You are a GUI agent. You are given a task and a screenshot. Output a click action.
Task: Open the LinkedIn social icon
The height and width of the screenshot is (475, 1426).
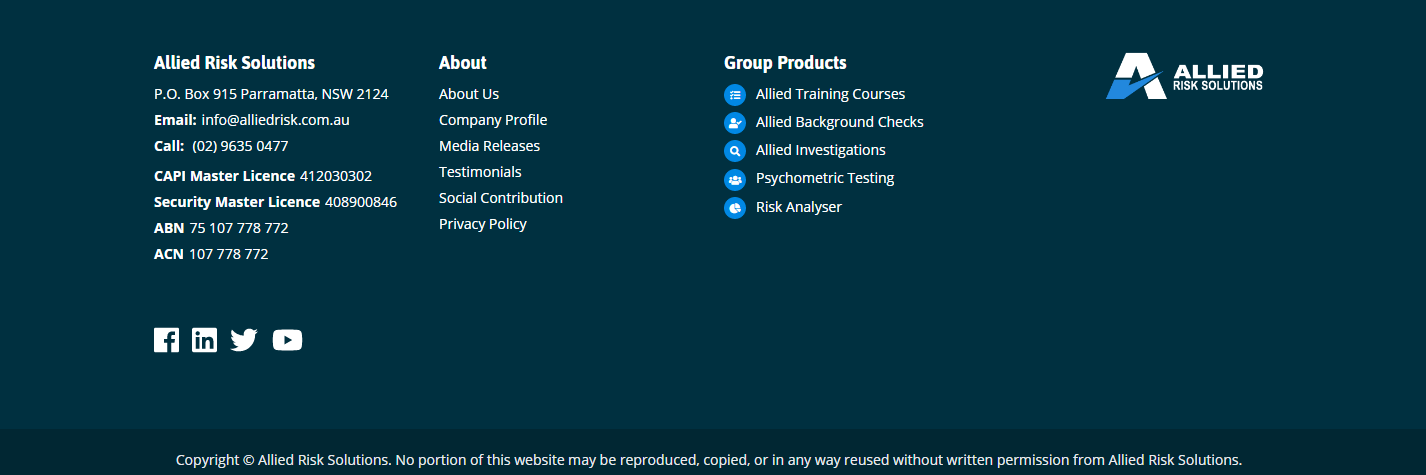coord(204,340)
